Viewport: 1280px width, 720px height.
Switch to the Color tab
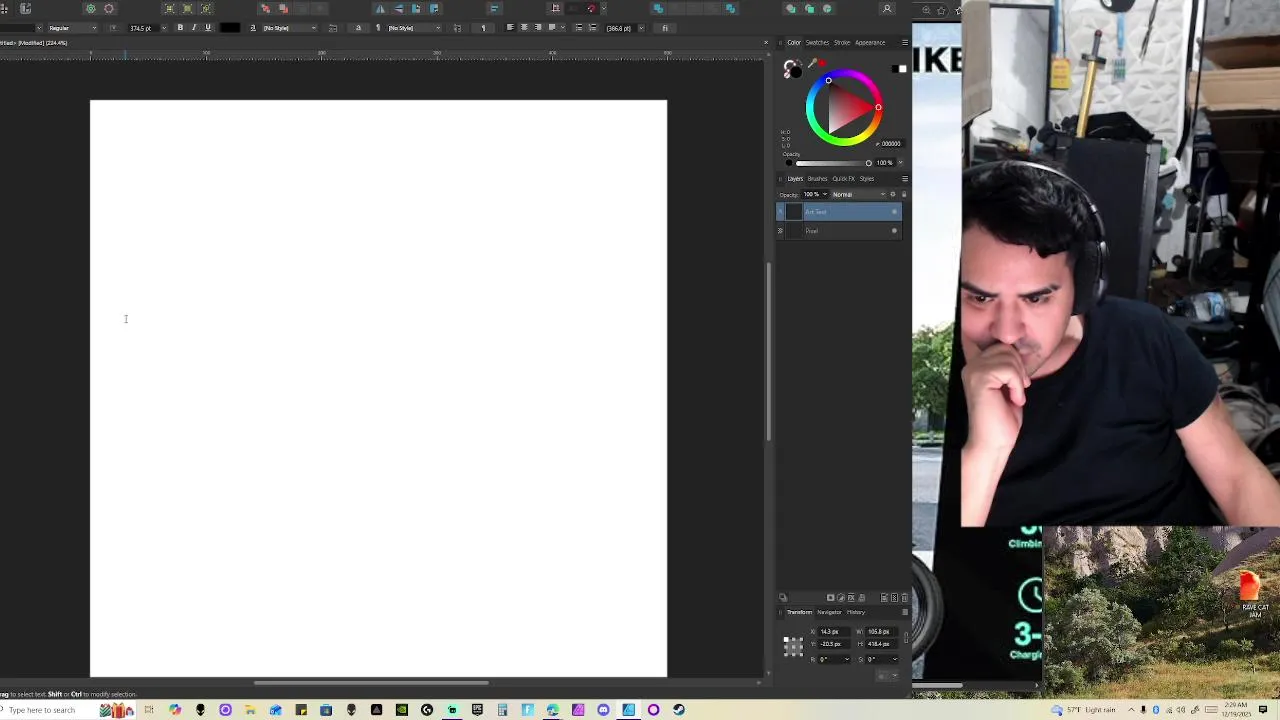tap(794, 42)
